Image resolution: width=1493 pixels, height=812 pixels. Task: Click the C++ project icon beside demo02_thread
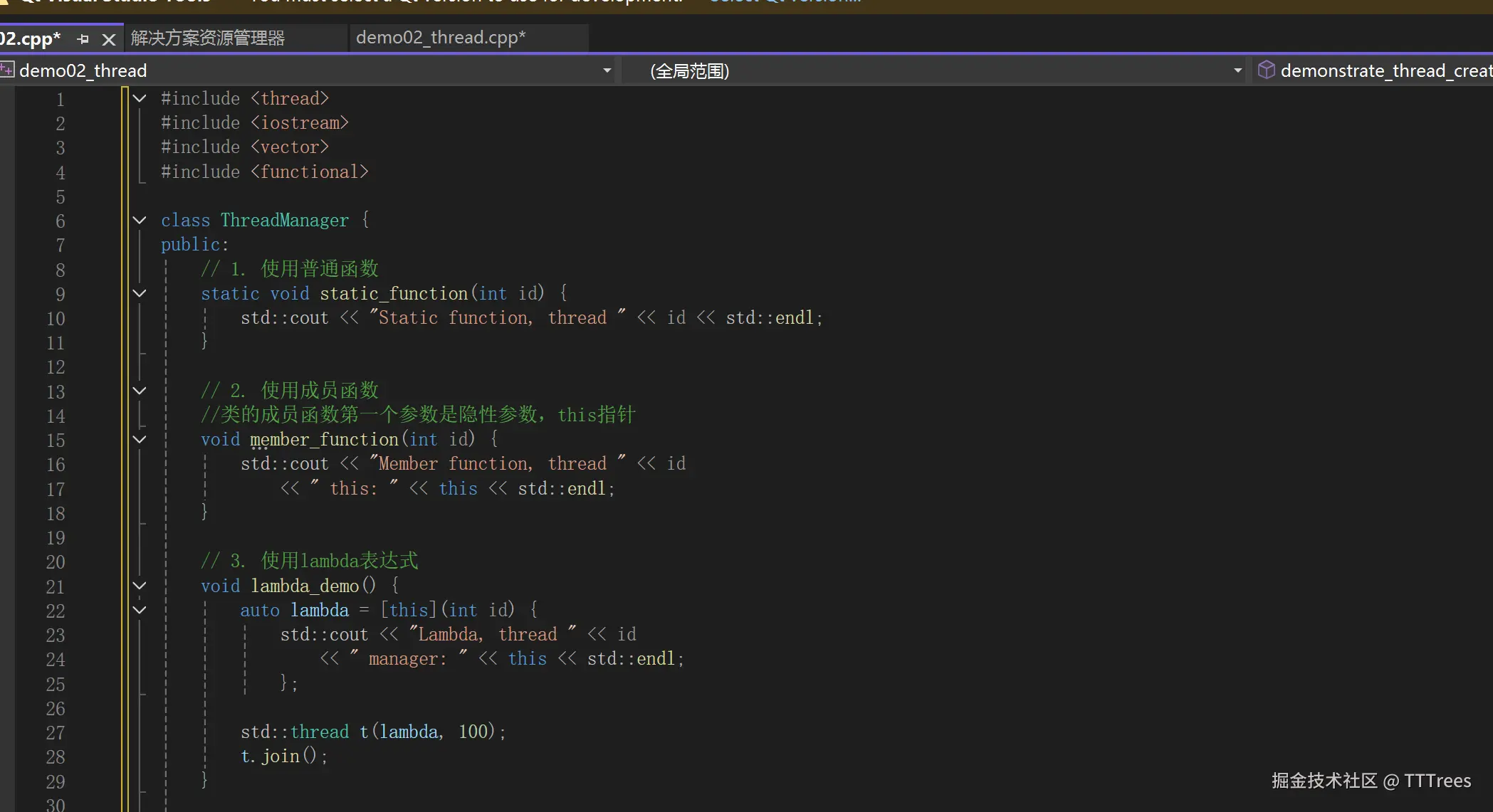[7, 70]
